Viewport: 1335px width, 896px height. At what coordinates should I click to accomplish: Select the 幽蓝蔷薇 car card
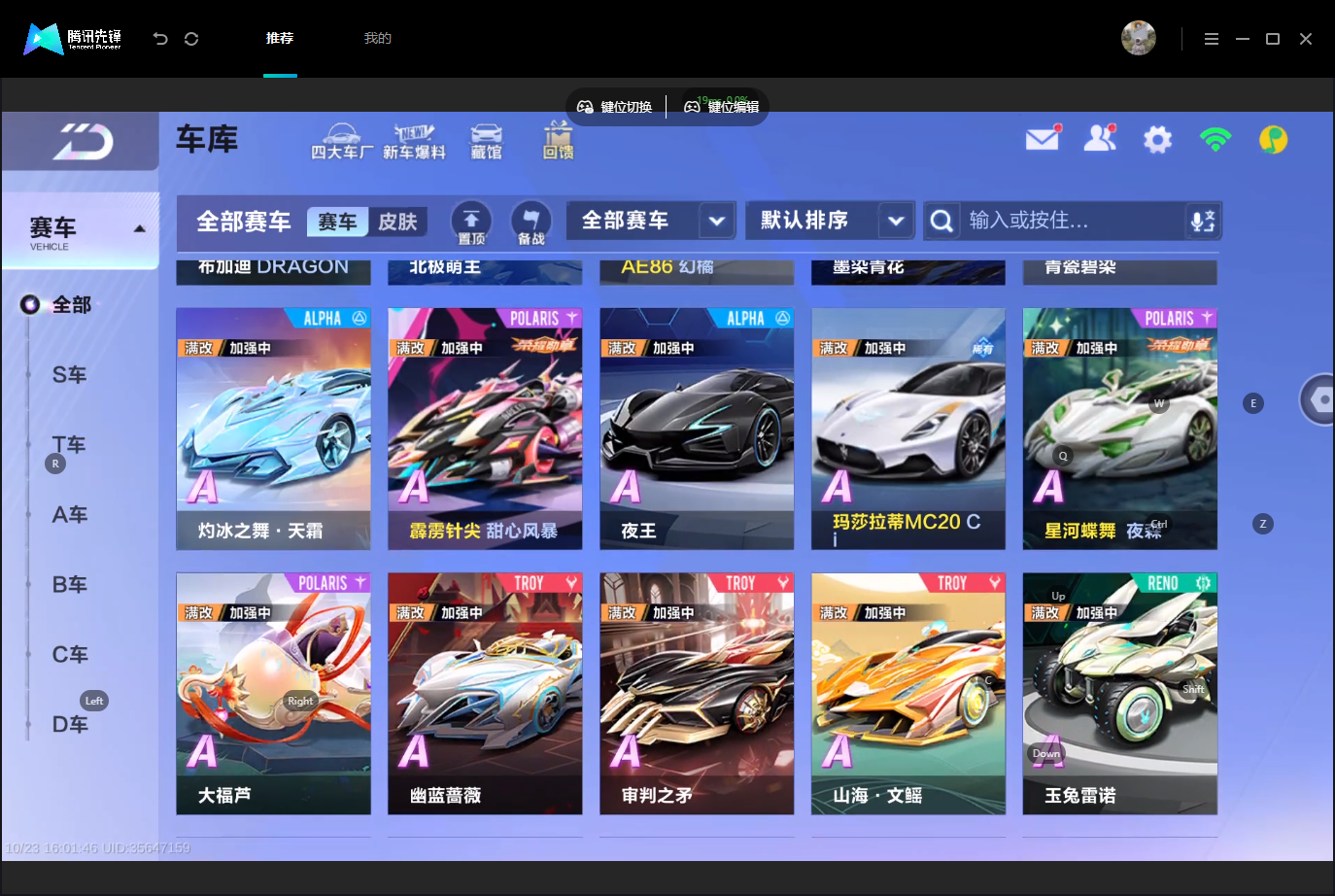click(485, 694)
